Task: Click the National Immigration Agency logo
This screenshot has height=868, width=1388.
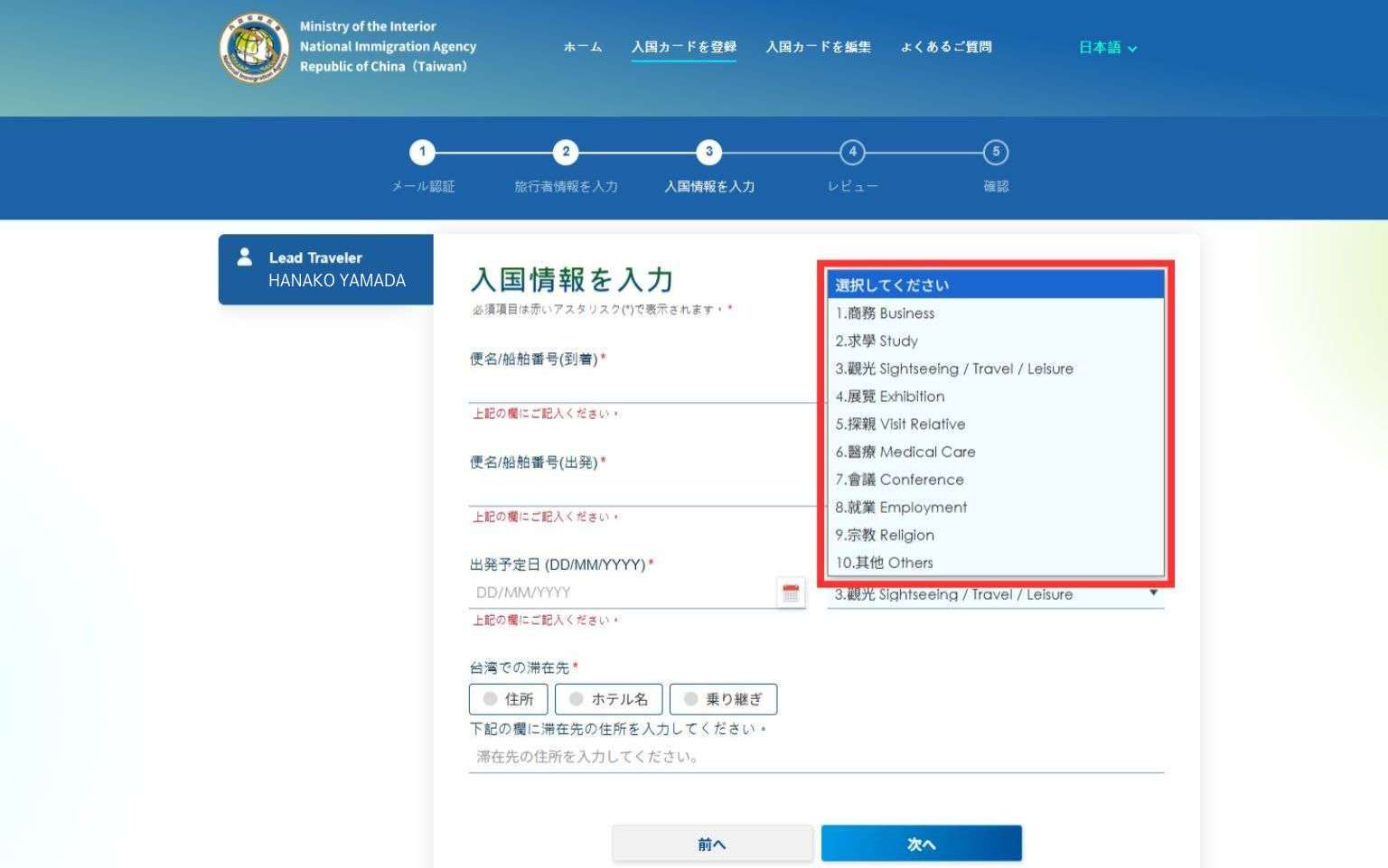Action: (x=254, y=48)
